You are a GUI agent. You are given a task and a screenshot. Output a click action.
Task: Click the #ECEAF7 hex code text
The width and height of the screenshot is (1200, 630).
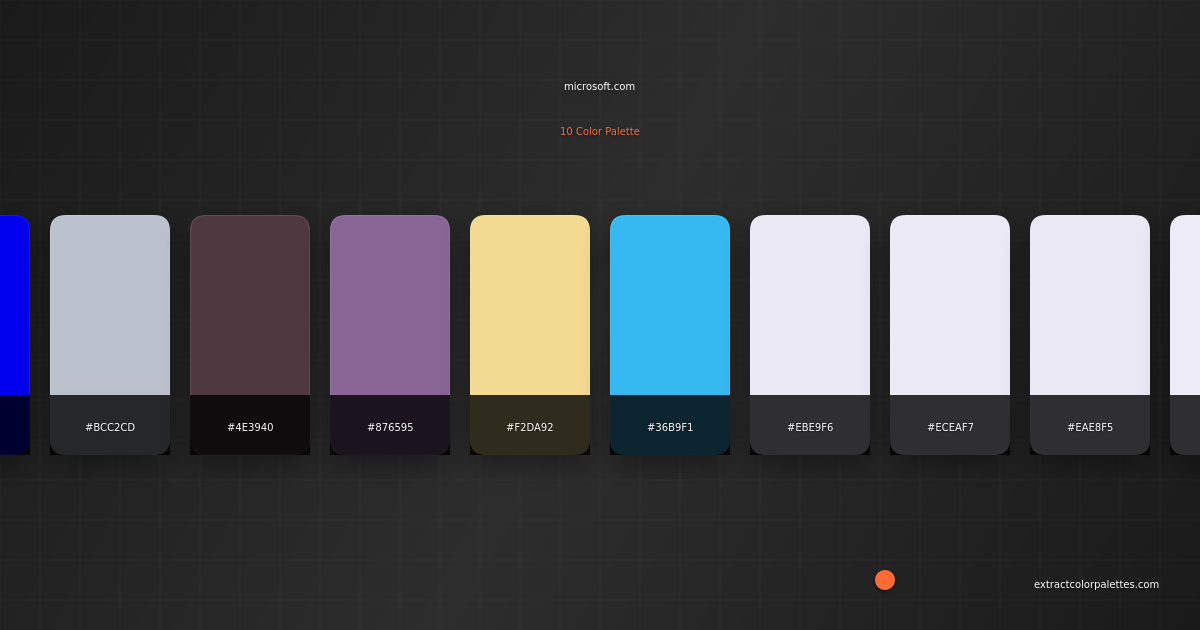[950, 427]
